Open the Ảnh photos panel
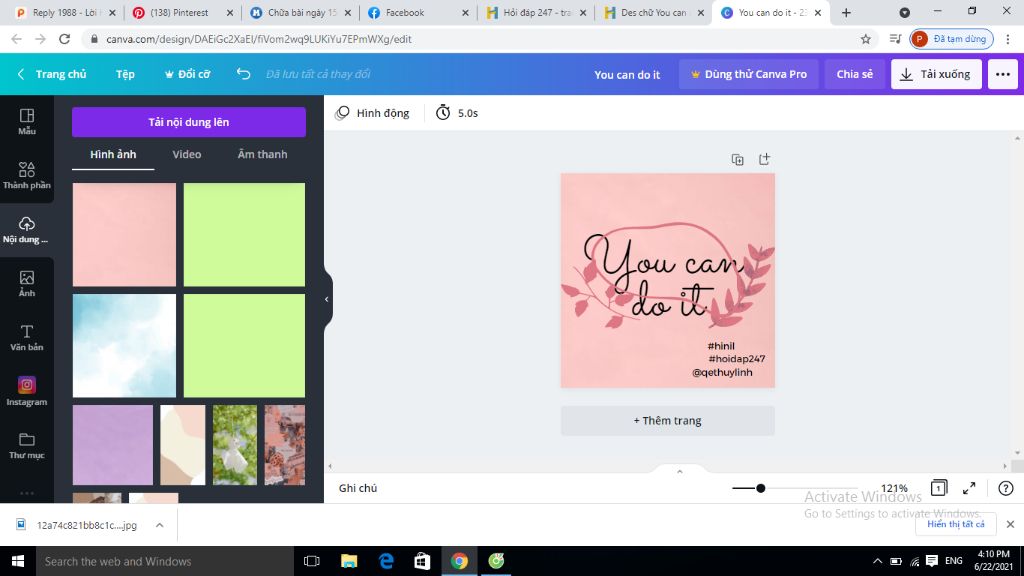Viewport: 1024px width, 576px height. (27, 284)
